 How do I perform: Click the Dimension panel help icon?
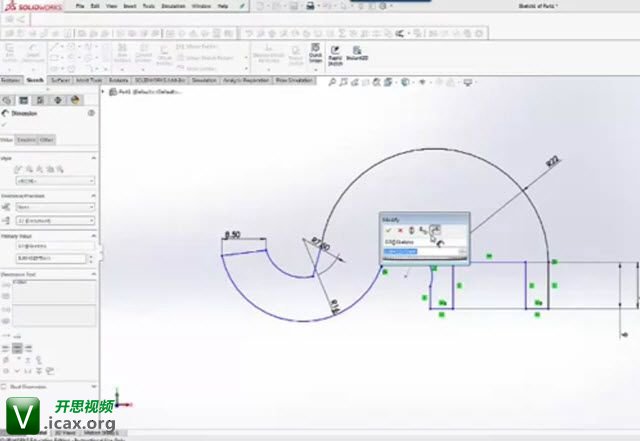91,113
